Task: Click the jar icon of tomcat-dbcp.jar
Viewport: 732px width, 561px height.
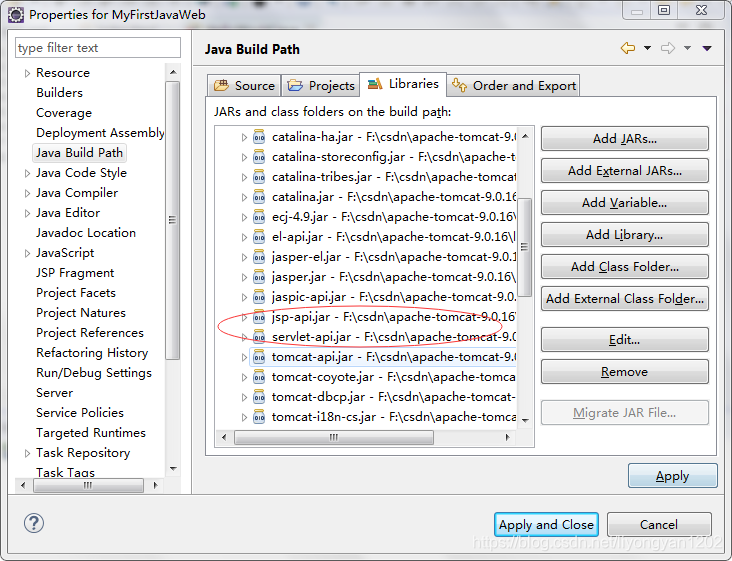Action: coord(259,397)
